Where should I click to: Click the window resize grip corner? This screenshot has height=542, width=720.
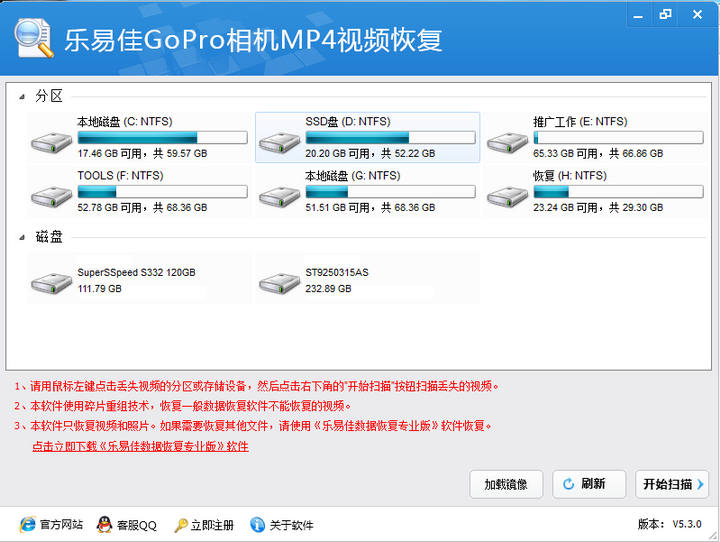713,536
